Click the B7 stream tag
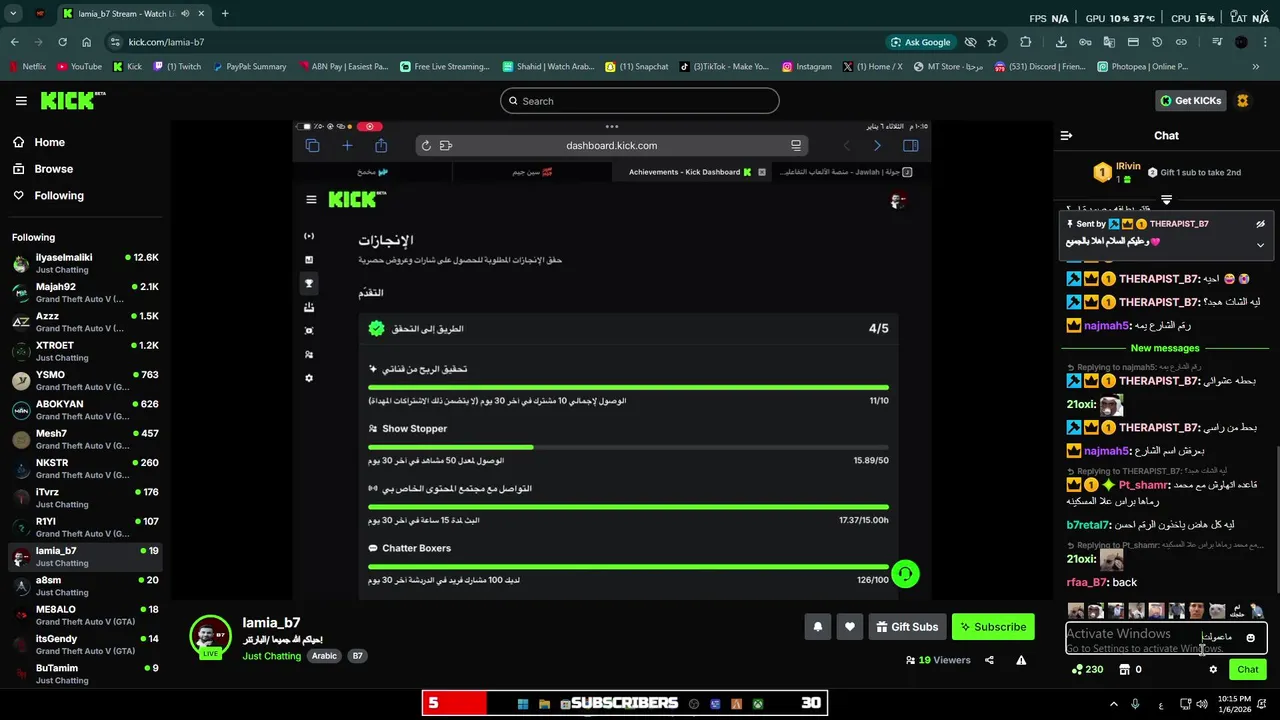This screenshot has height=720, width=1280. [357, 656]
